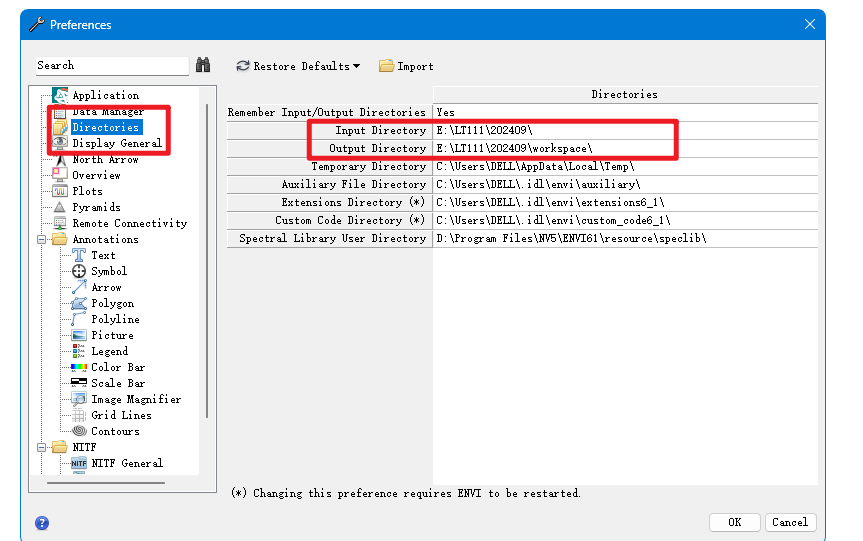Click the Scale Bar icon
The height and width of the screenshot is (541, 863).
(79, 382)
